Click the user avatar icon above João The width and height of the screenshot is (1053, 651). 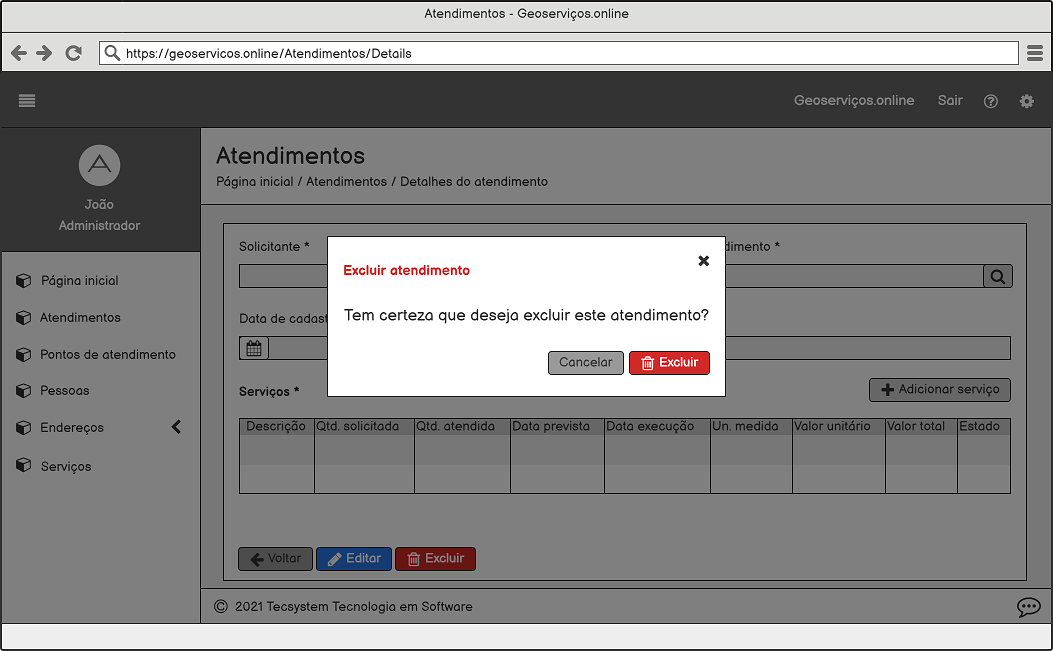point(99,165)
